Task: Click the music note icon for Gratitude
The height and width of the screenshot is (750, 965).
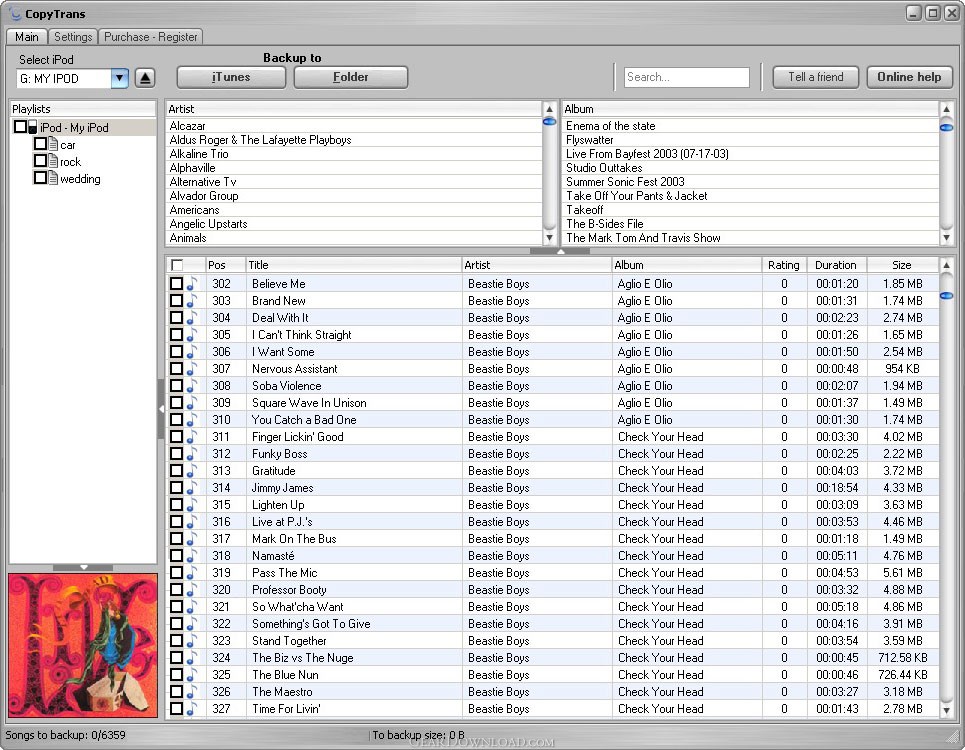Action: coord(192,471)
